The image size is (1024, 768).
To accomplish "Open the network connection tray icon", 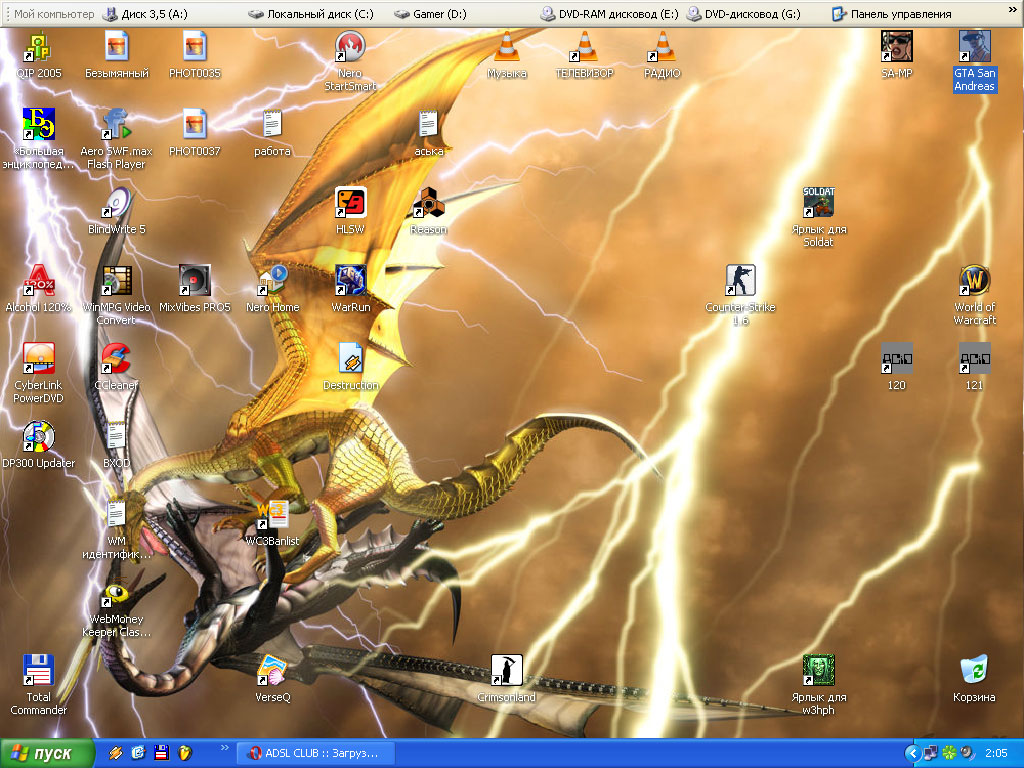I will 931,754.
